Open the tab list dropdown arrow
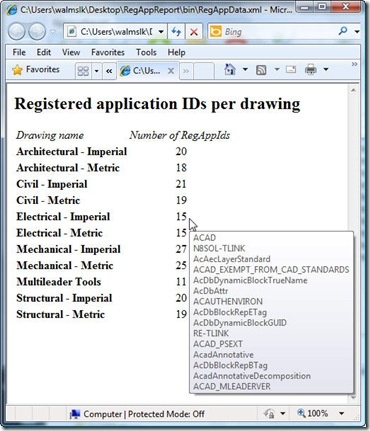This screenshot has width=370, height=431. pyautogui.click(x=96, y=71)
